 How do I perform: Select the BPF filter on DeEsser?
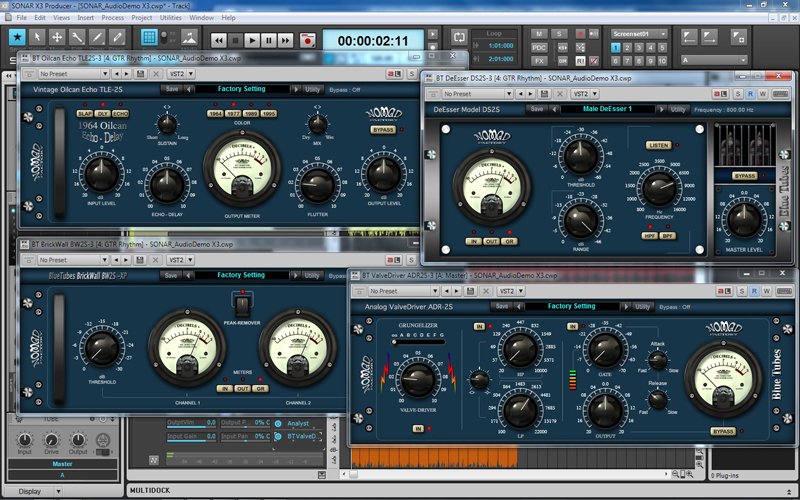point(667,236)
